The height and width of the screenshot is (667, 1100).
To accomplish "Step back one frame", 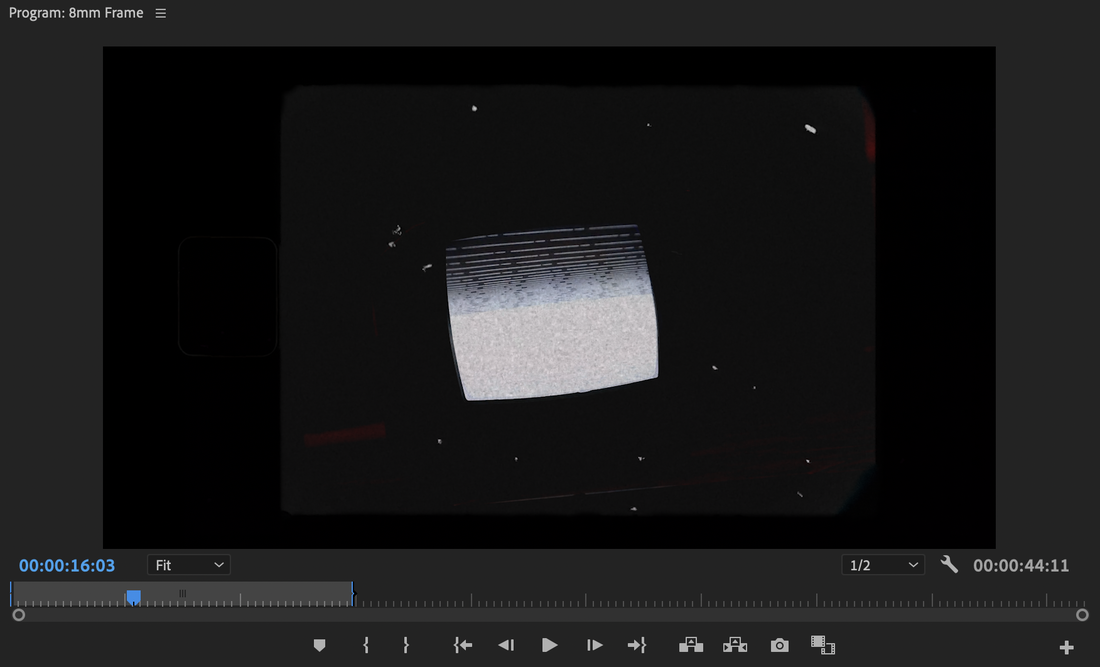I will [x=506, y=645].
